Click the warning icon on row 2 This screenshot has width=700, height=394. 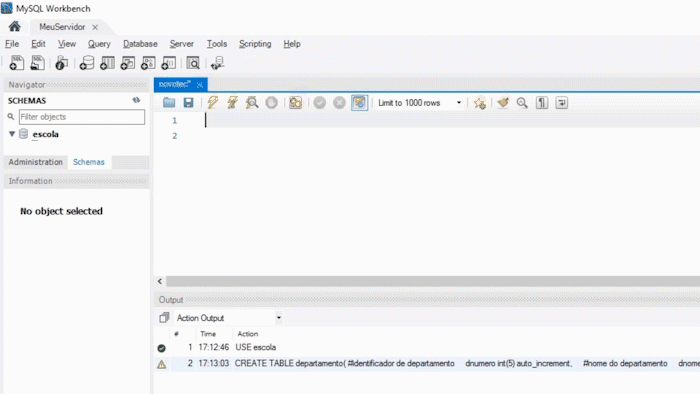(x=162, y=364)
